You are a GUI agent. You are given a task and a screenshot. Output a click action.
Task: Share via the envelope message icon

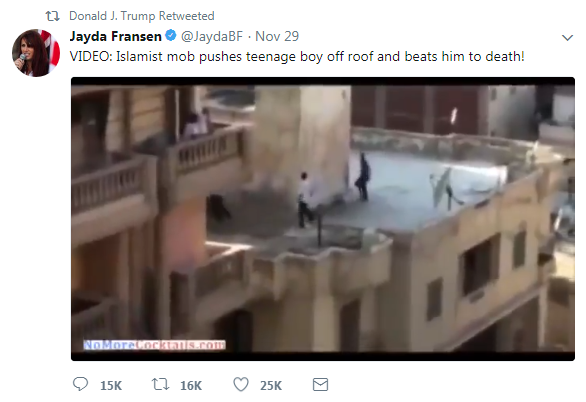tap(320, 384)
